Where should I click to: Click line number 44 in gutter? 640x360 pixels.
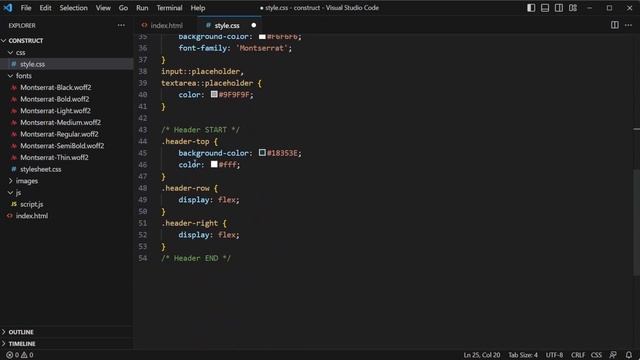(x=142, y=141)
